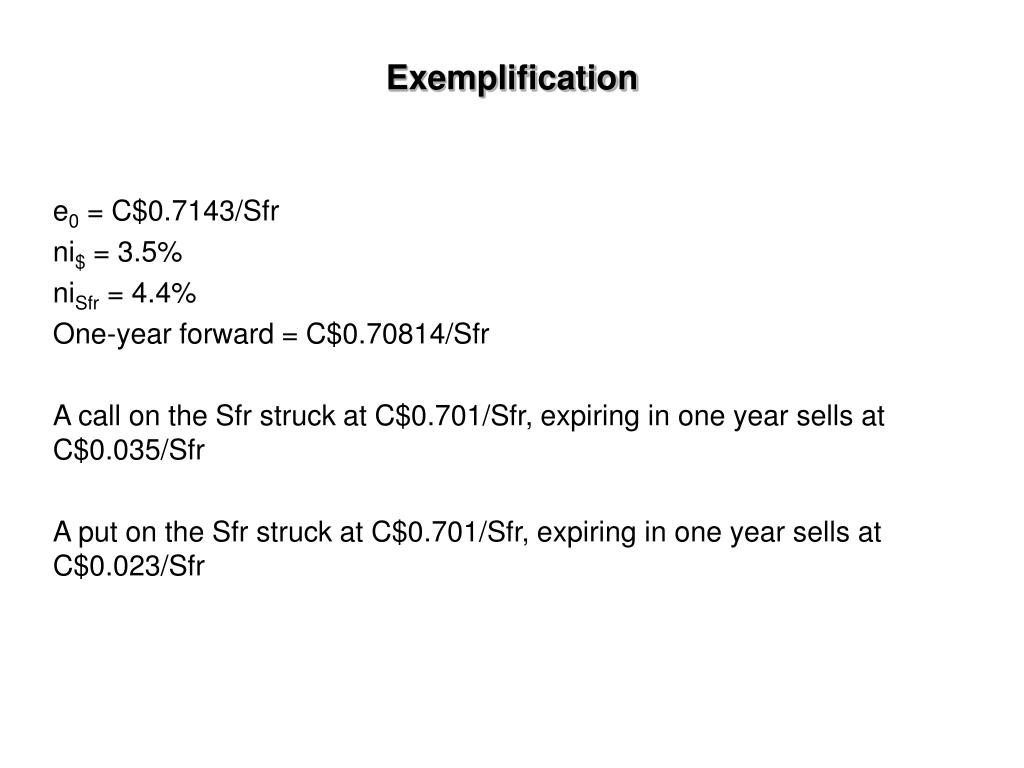Click the e0 = C$0.7143/Sfr line
Image resolution: width=1024 pixels, height=768 pixels.
(x=166, y=212)
